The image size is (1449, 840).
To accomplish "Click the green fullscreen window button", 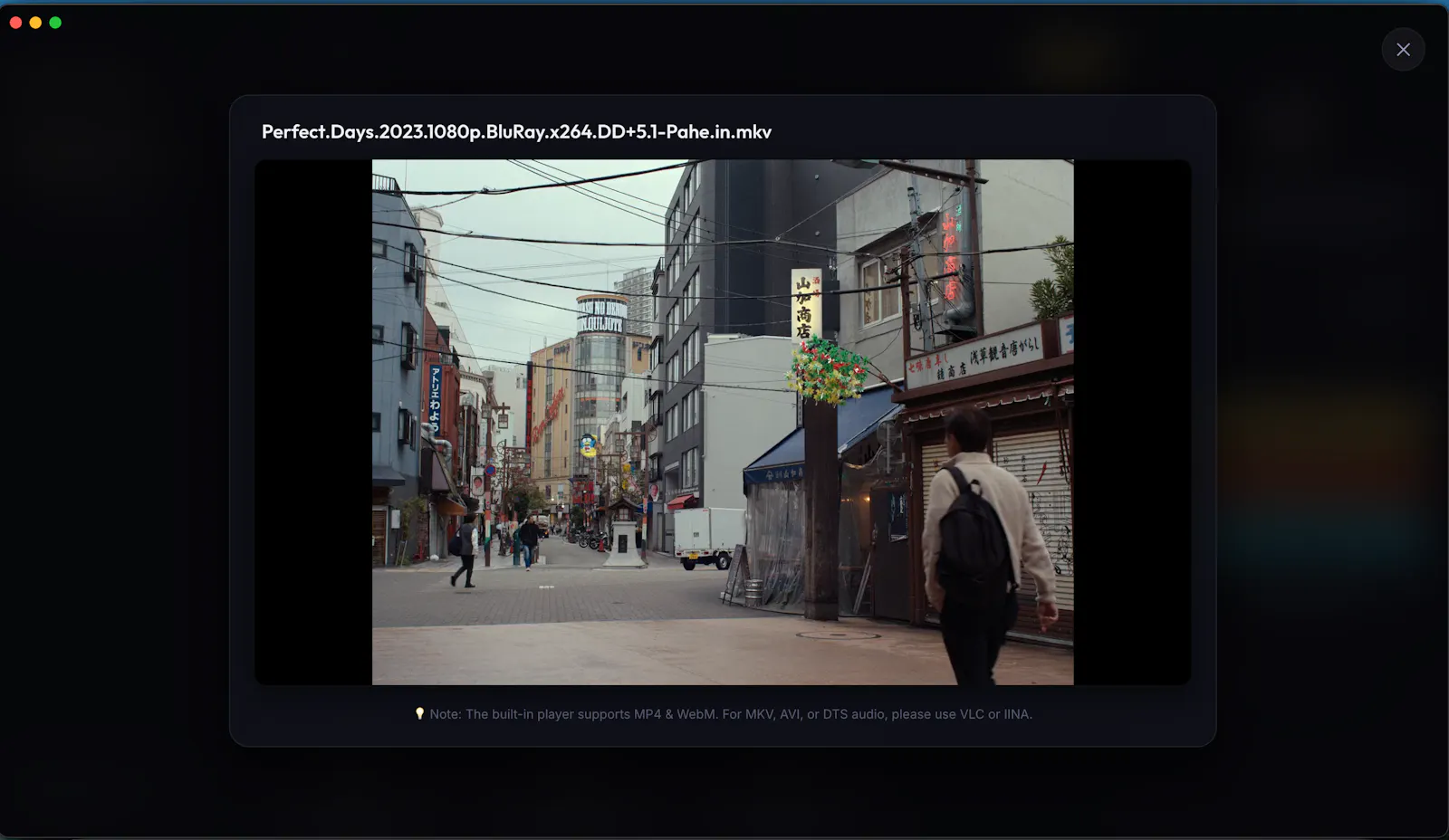I will (55, 23).
